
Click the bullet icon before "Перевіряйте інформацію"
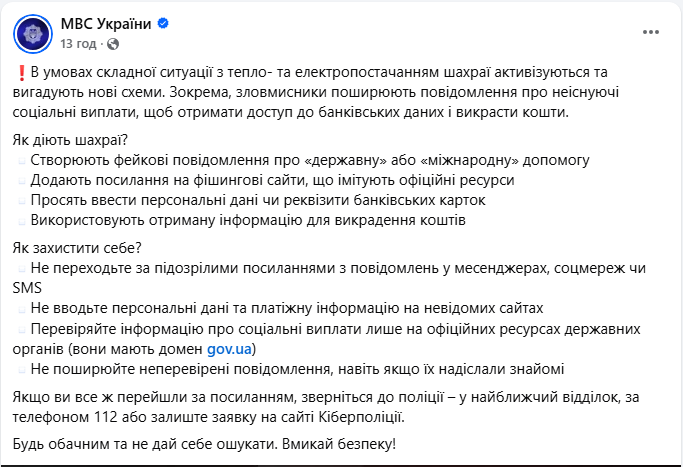pyautogui.click(x=22, y=328)
